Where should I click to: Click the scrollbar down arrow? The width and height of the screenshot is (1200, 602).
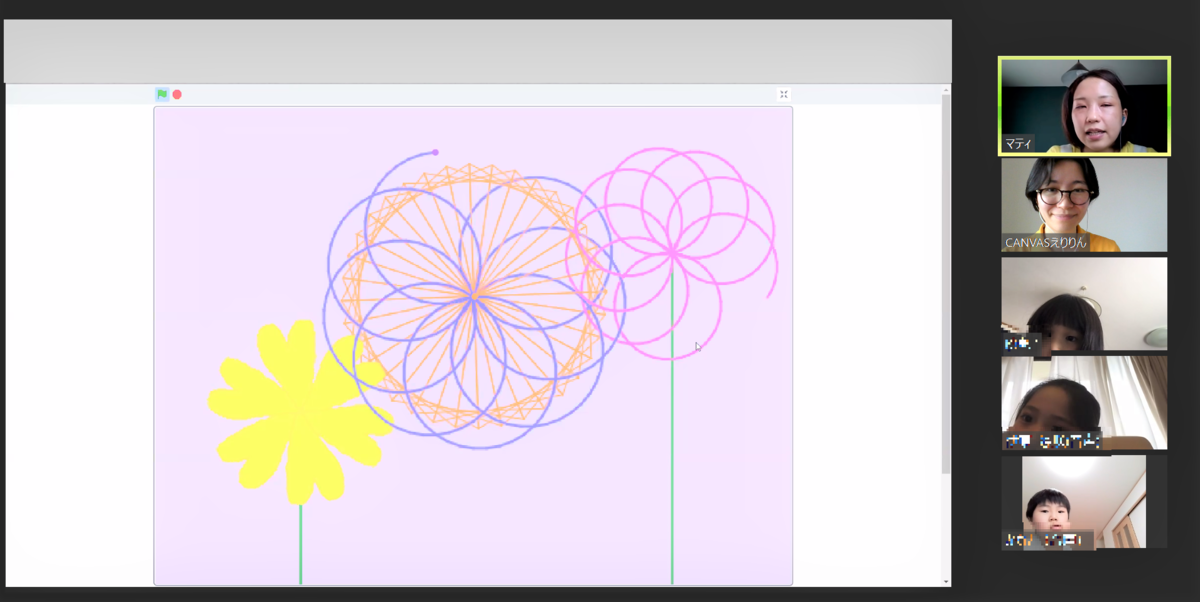(946, 581)
